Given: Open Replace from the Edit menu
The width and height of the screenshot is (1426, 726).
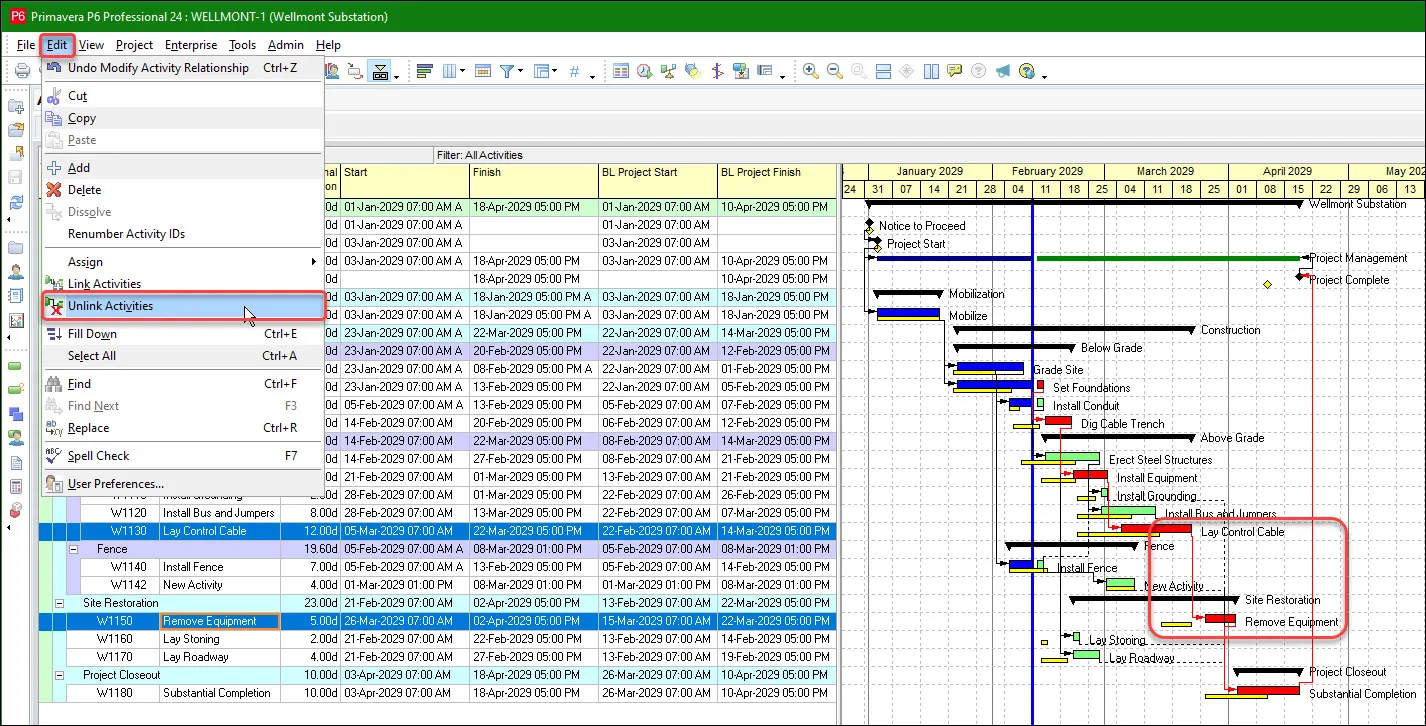Looking at the screenshot, I should point(183,428).
